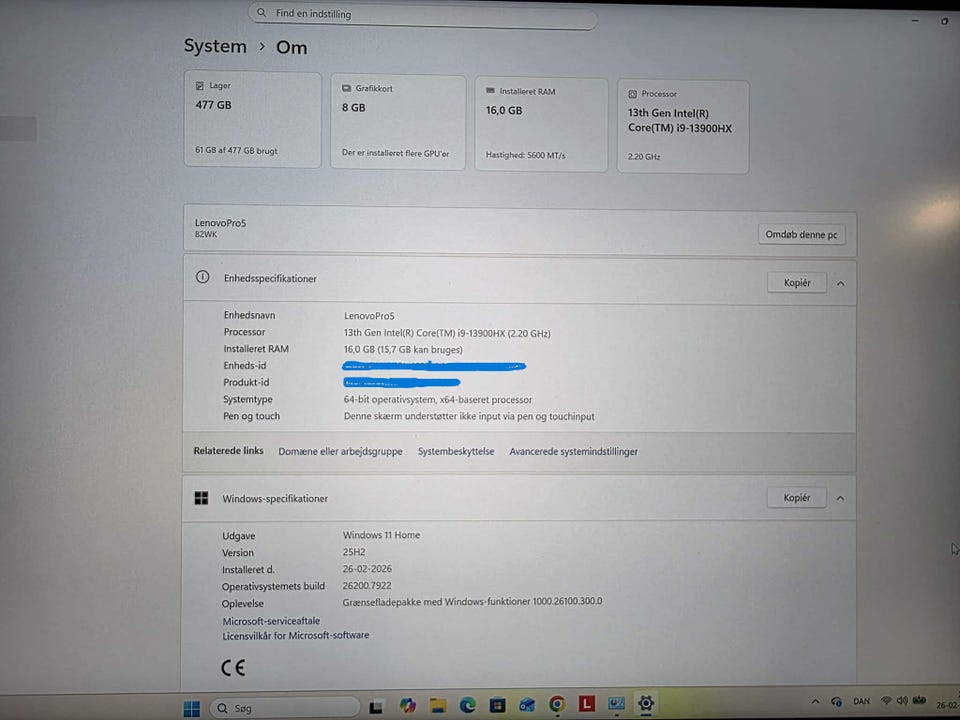Image resolution: width=960 pixels, height=720 pixels.
Task: Click the volume speaker tray icon
Action: coord(902,701)
